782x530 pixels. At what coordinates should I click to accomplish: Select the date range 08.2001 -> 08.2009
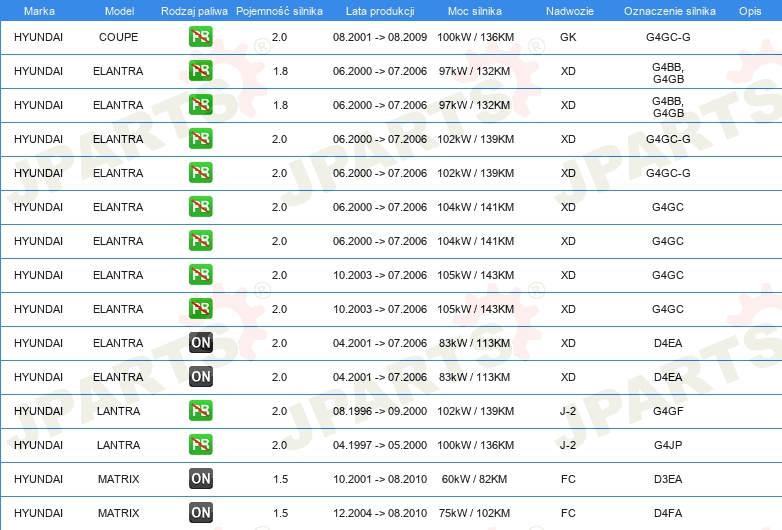click(380, 37)
